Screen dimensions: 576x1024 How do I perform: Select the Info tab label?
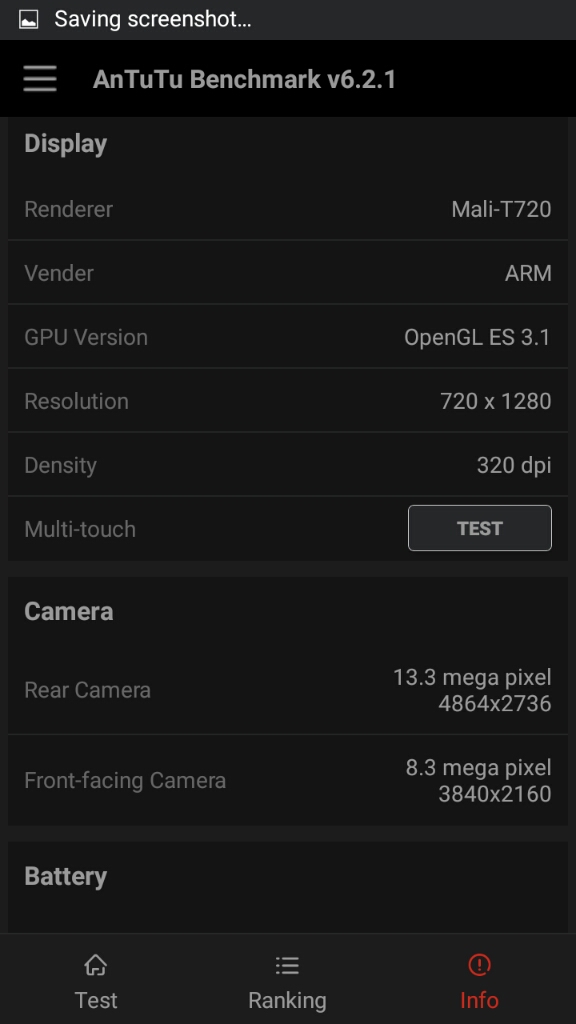pos(479,1000)
